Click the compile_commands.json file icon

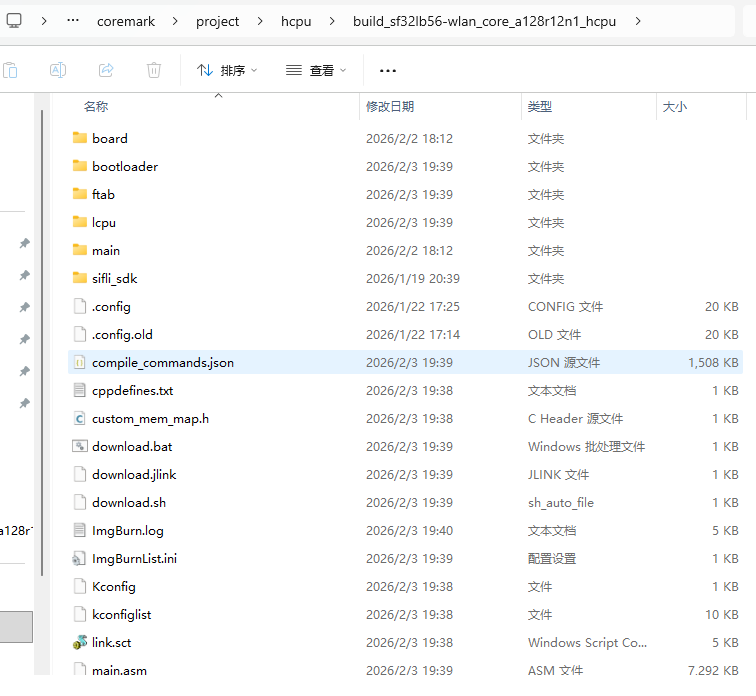coord(80,362)
